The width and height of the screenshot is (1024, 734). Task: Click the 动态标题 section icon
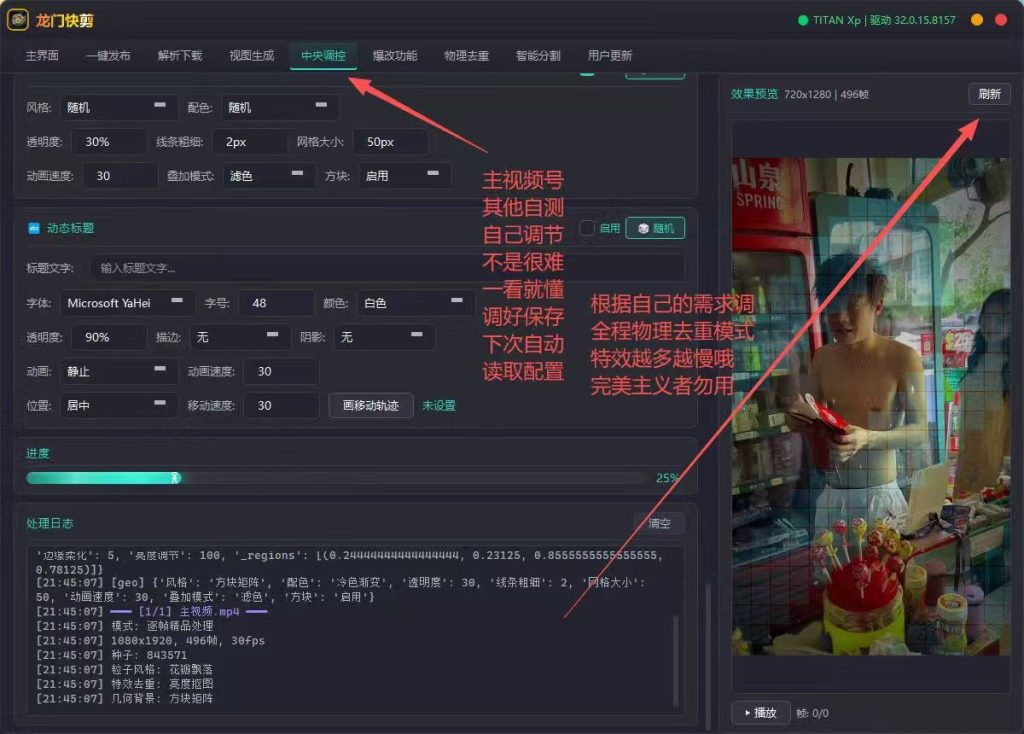(34, 228)
